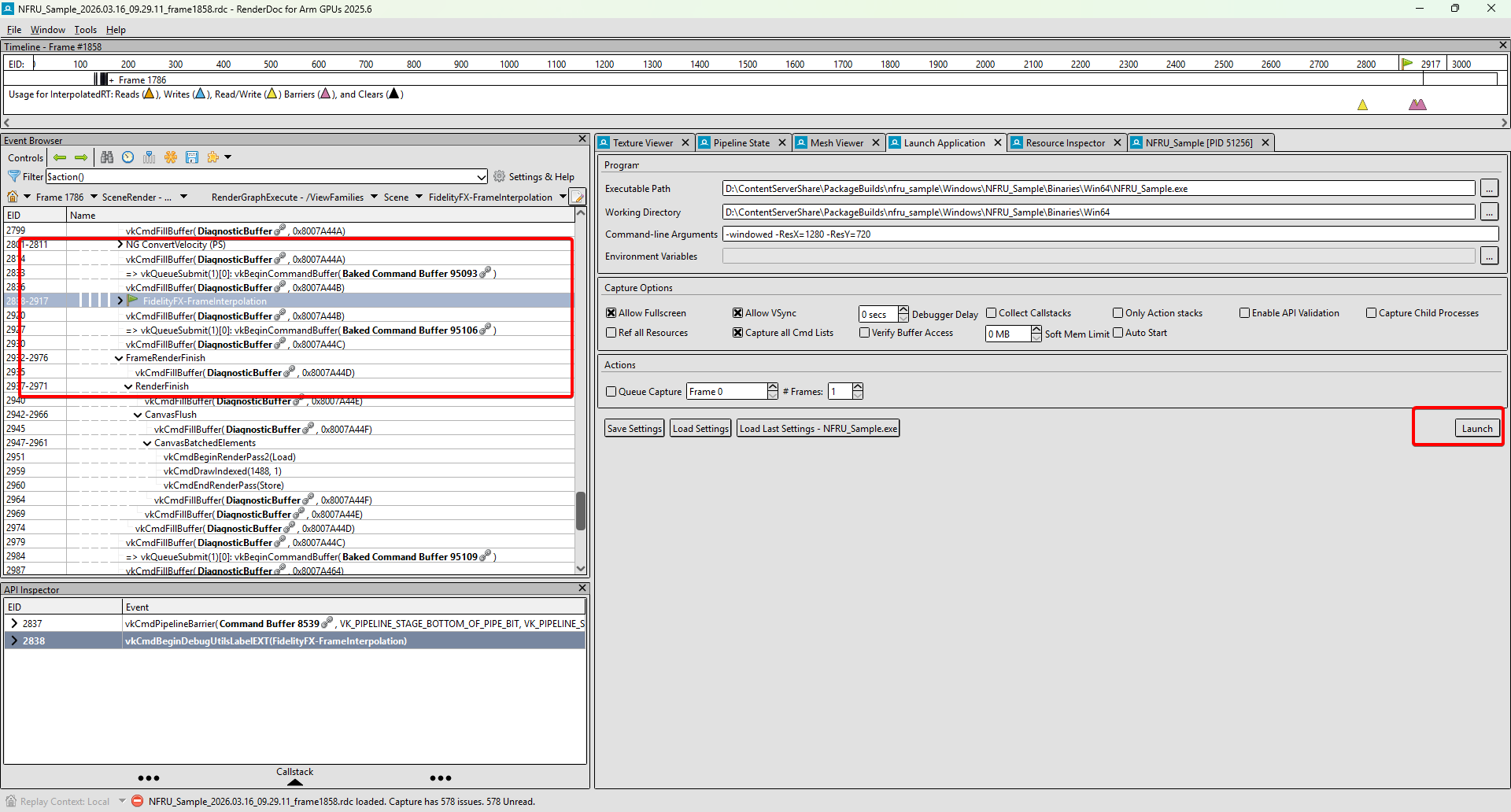Viewport: 1511px width, 812px height.
Task: Click the blue funnel Filter icon
Action: point(14,176)
